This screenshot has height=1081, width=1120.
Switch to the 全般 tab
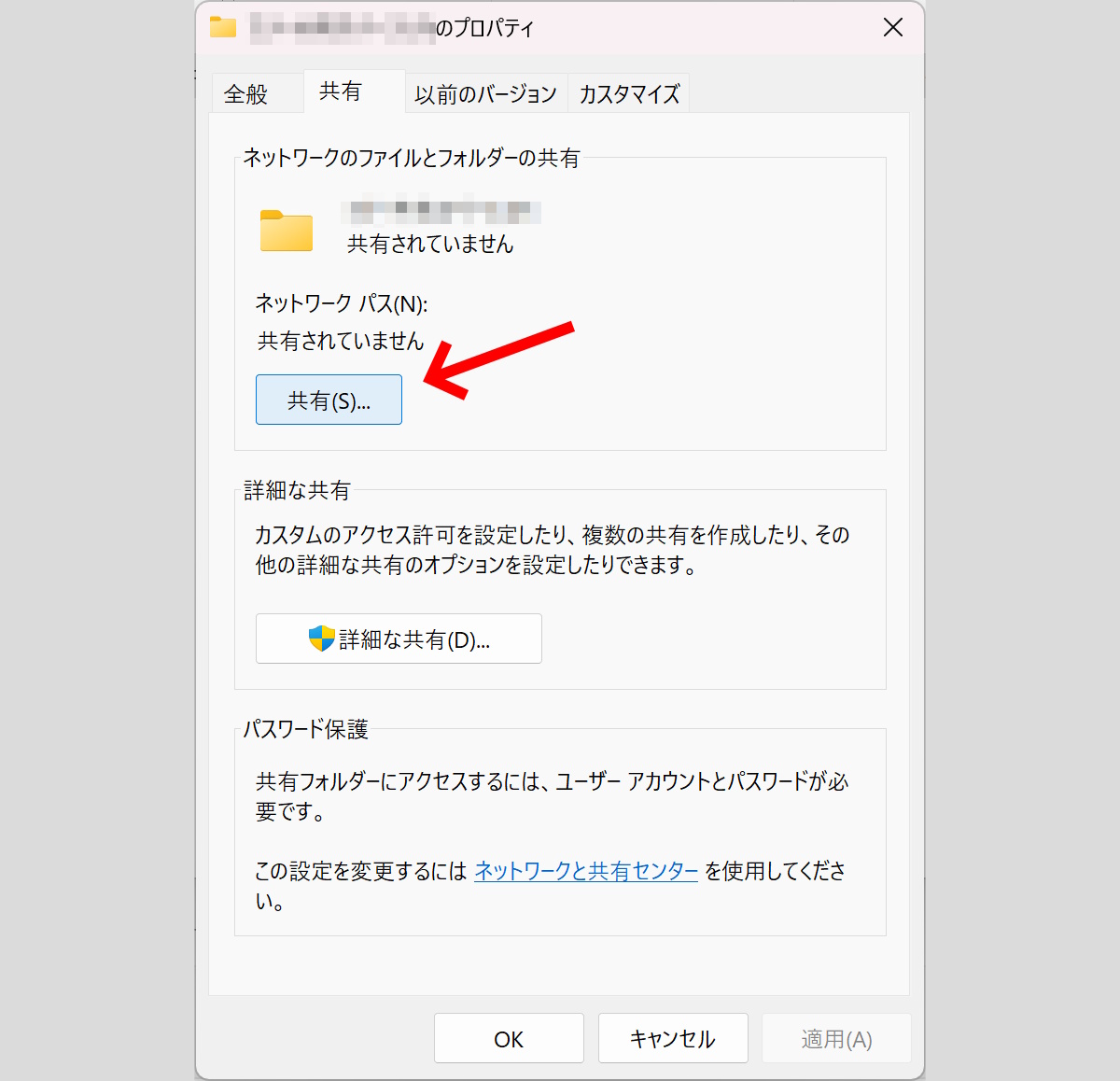[246, 94]
